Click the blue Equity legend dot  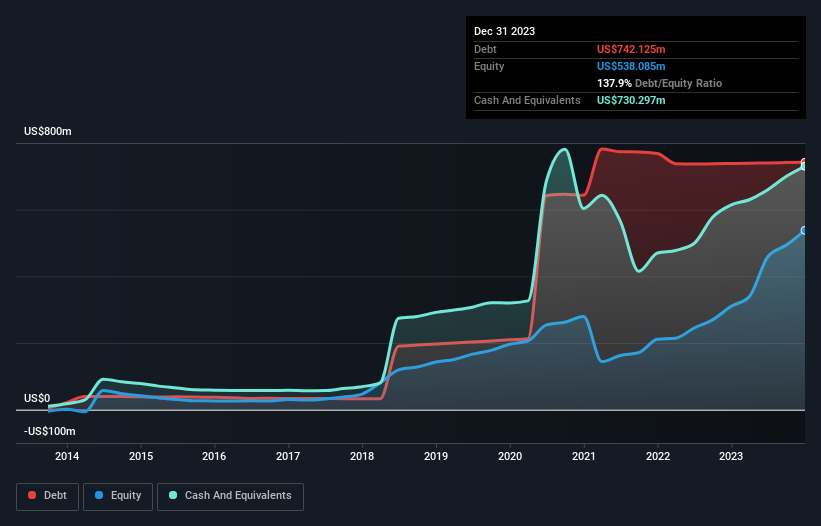click(99, 495)
